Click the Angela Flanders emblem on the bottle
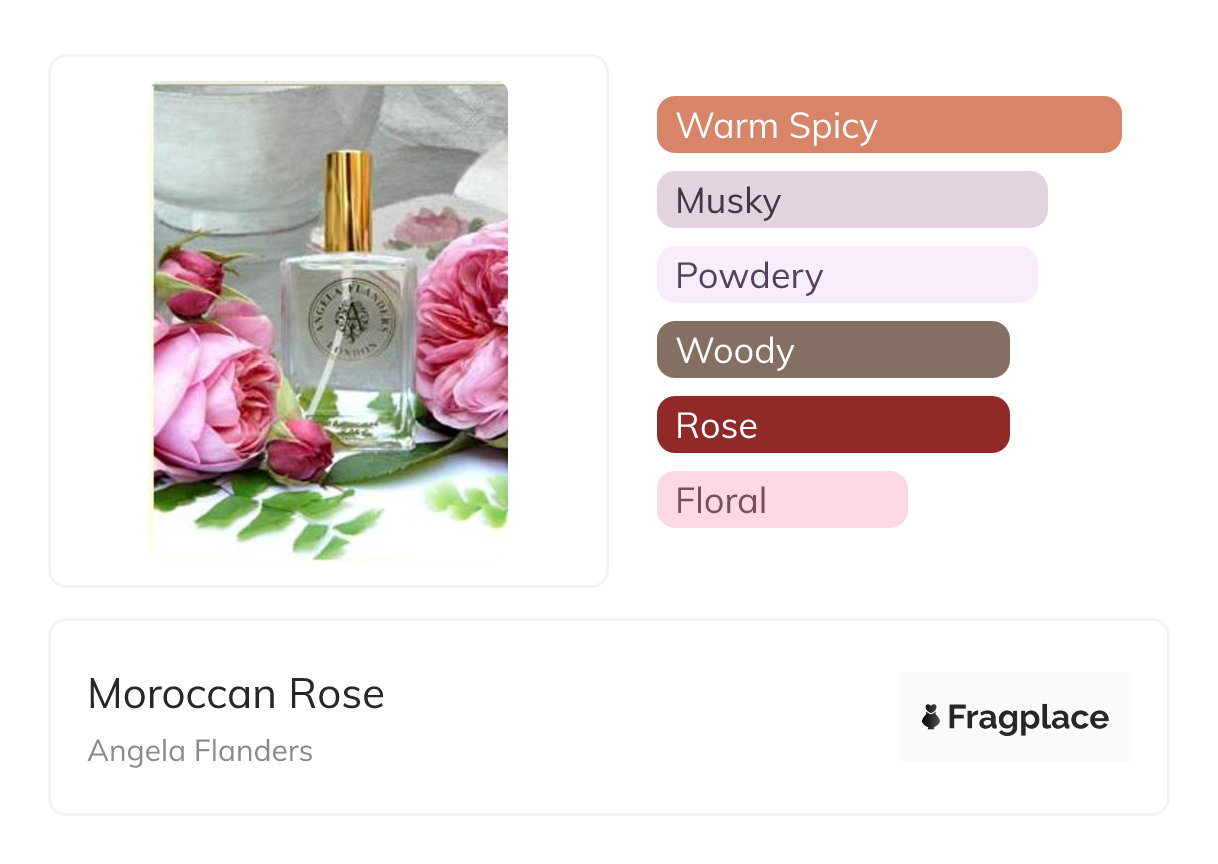This screenshot has width=1218, height=864. pyautogui.click(x=348, y=318)
